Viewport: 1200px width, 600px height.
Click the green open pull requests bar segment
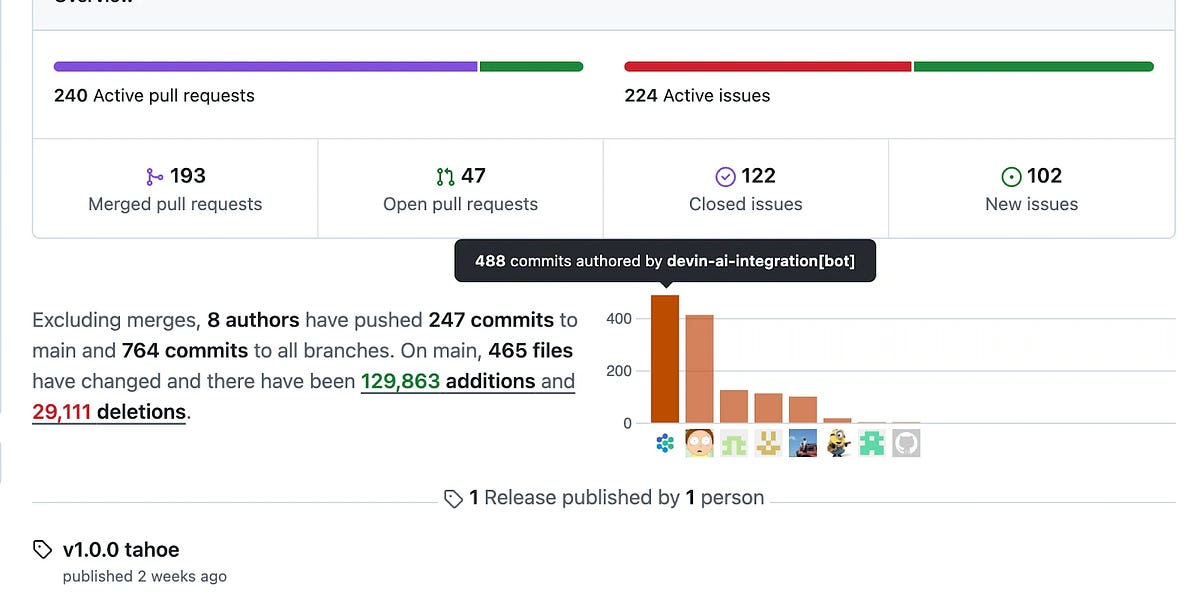pos(531,67)
